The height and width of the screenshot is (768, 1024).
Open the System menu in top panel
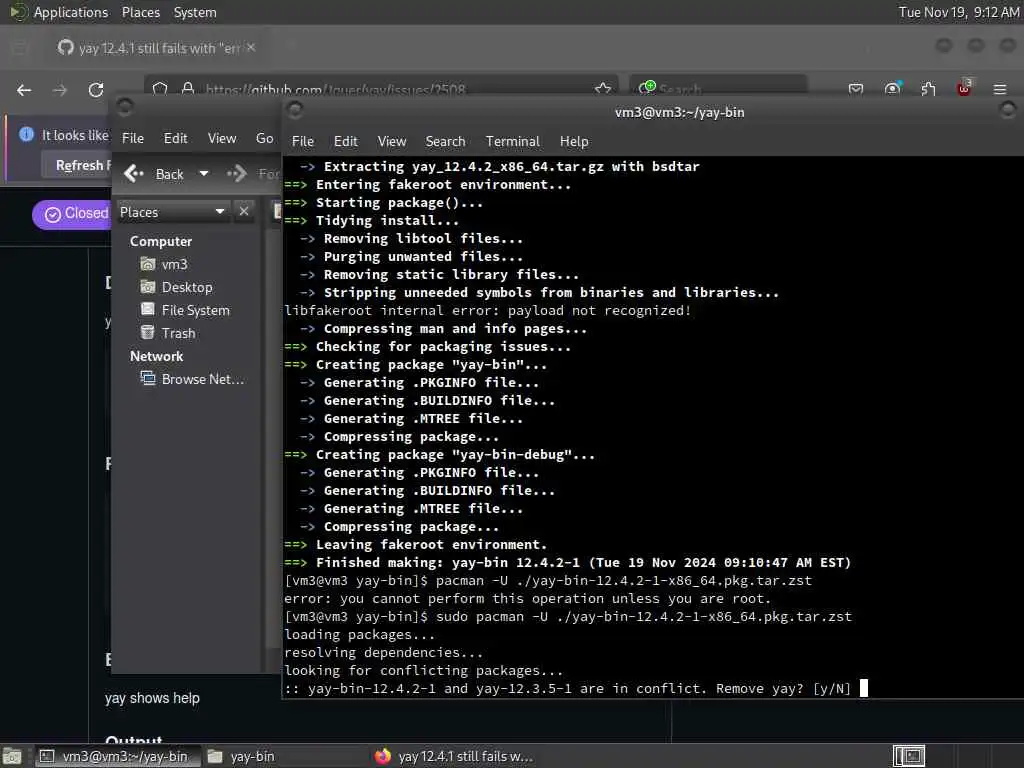195,12
